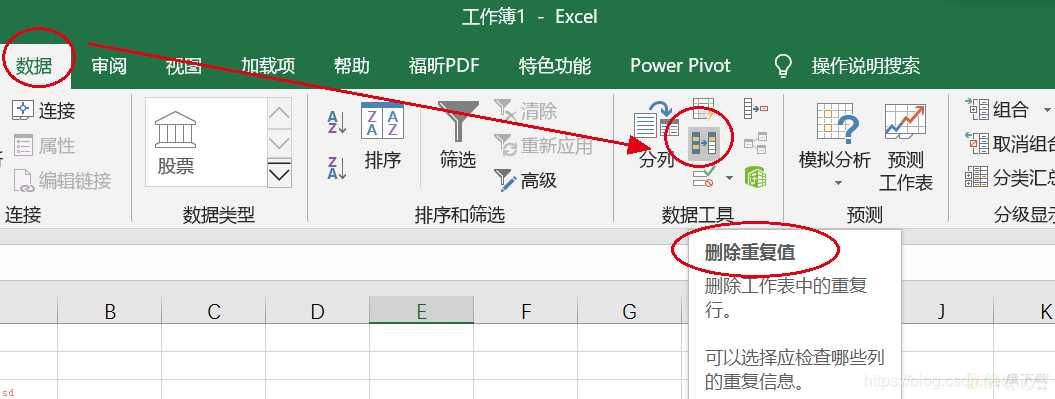Viewport: 1055px width, 399px height.
Task: Open the green Manage Data Model icon
Action: tap(756, 178)
